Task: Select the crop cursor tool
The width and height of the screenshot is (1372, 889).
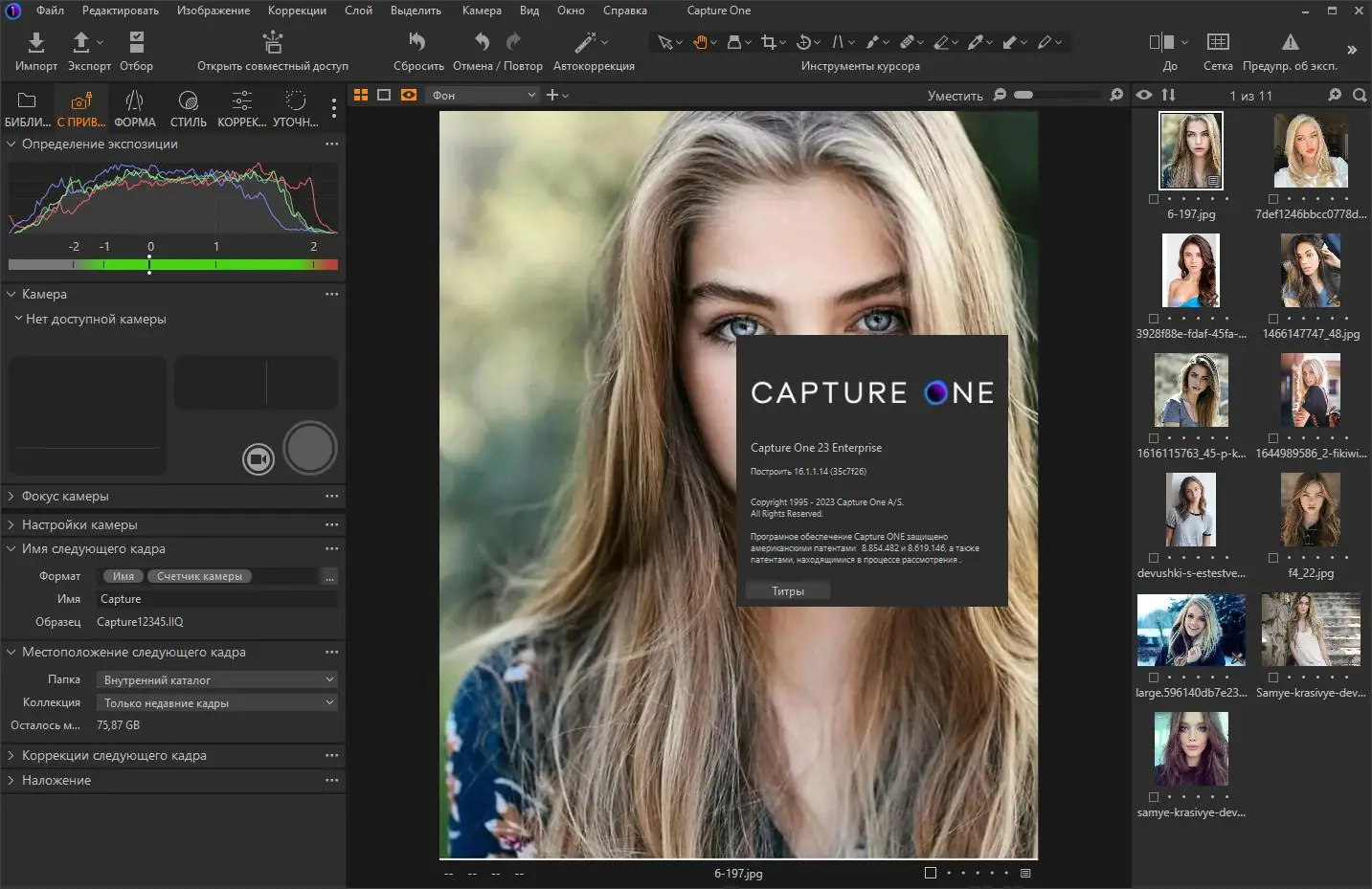Action: (x=768, y=42)
